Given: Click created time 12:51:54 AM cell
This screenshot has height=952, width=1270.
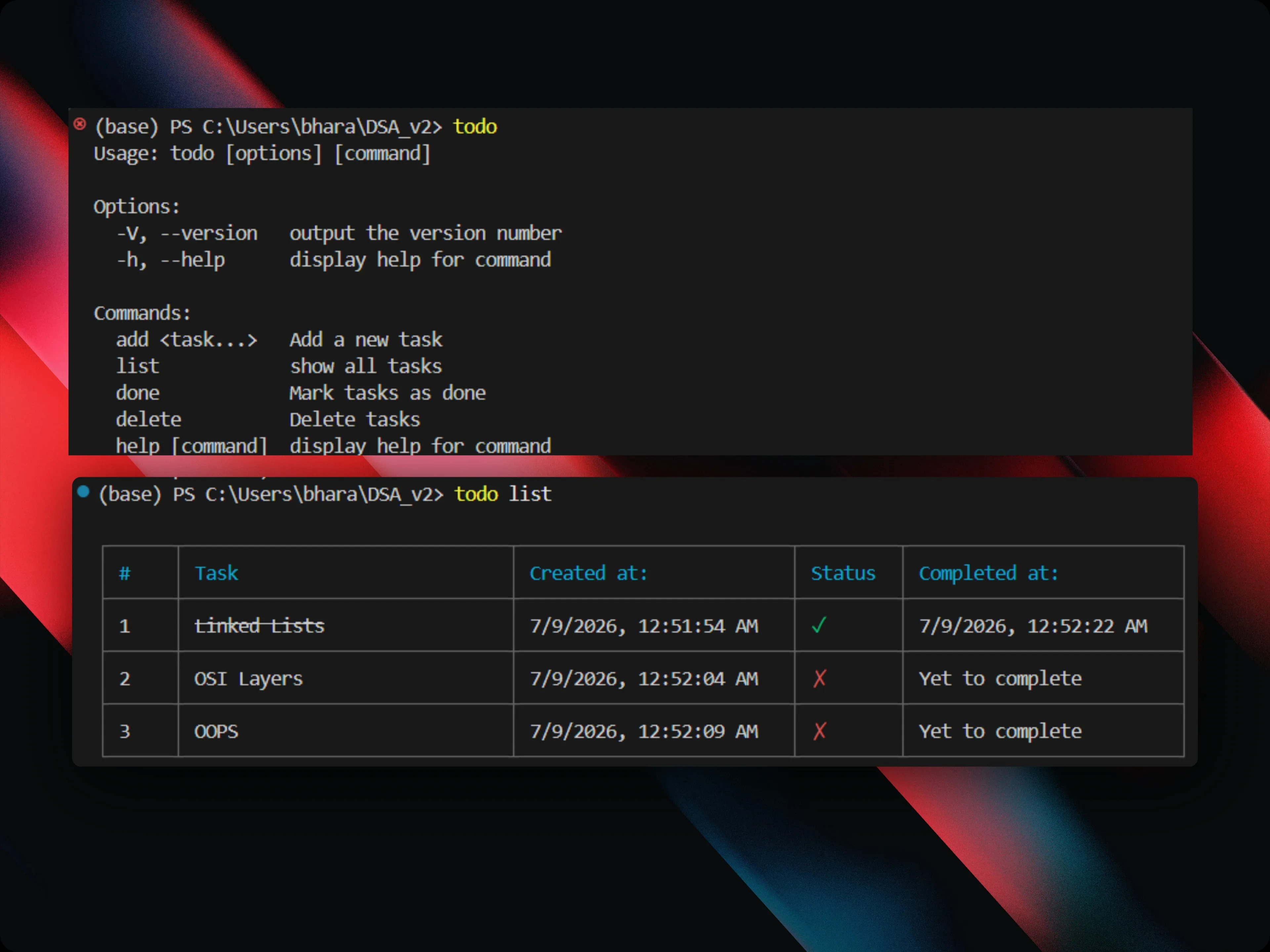Looking at the screenshot, I should point(654,625).
